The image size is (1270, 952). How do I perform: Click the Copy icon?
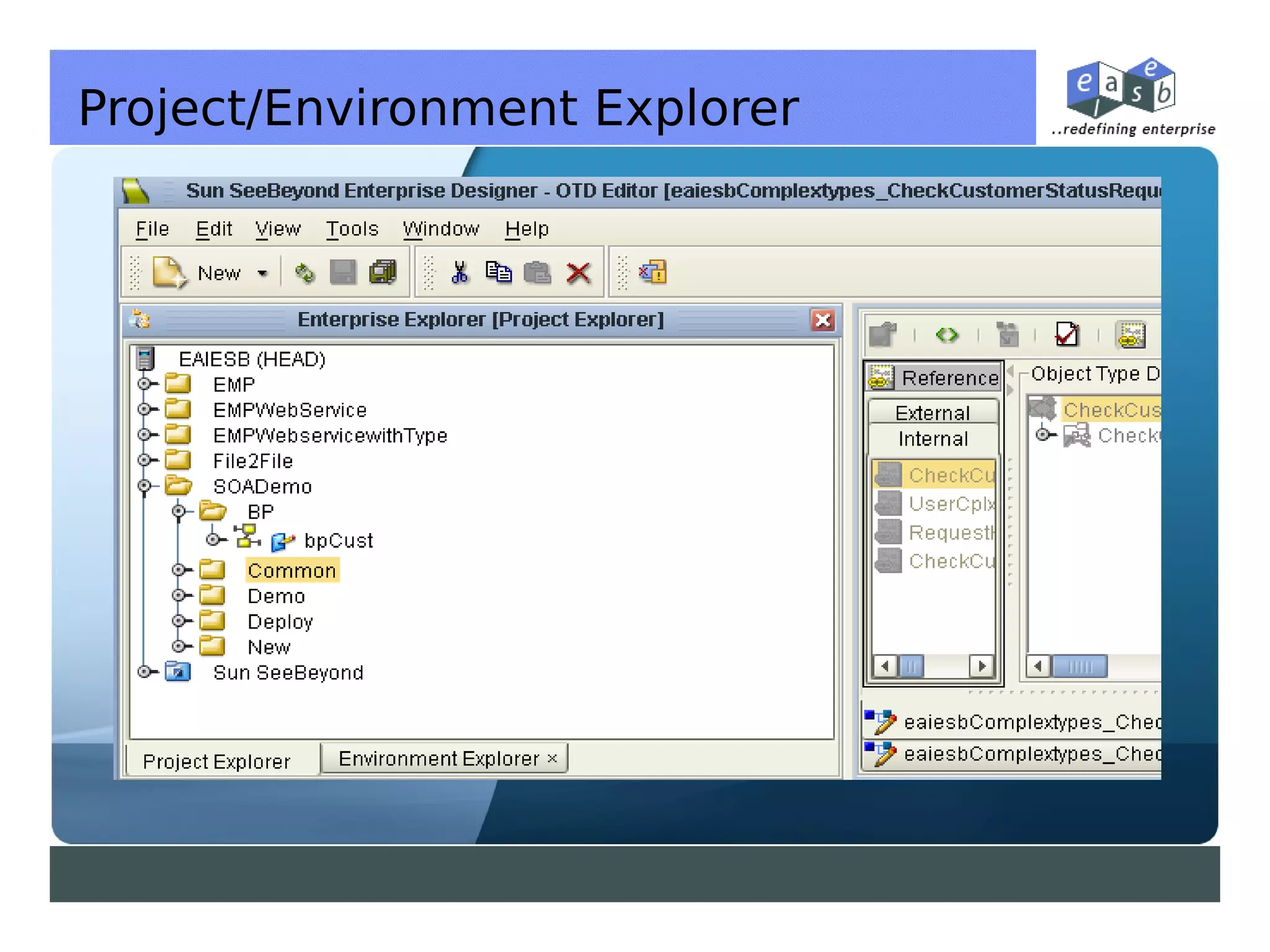tap(499, 272)
